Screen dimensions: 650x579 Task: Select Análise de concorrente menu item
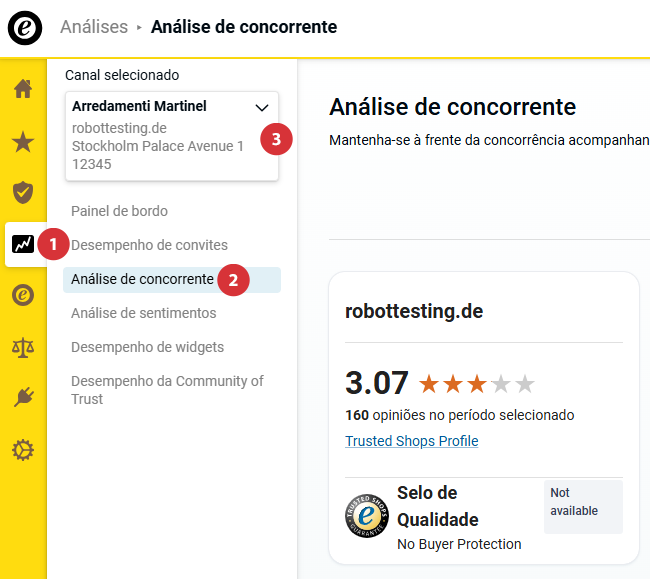pos(142,279)
